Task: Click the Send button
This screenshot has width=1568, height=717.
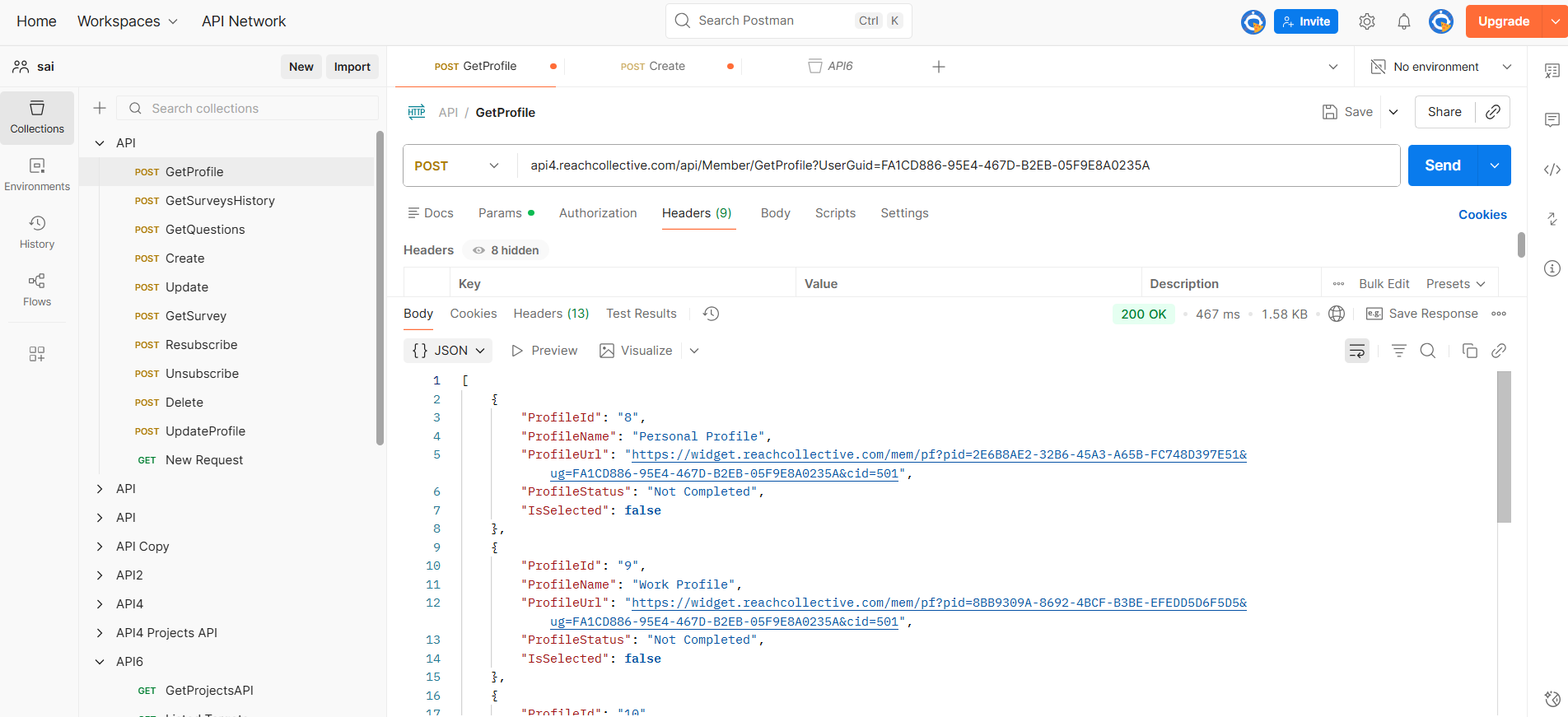Action: (x=1443, y=165)
